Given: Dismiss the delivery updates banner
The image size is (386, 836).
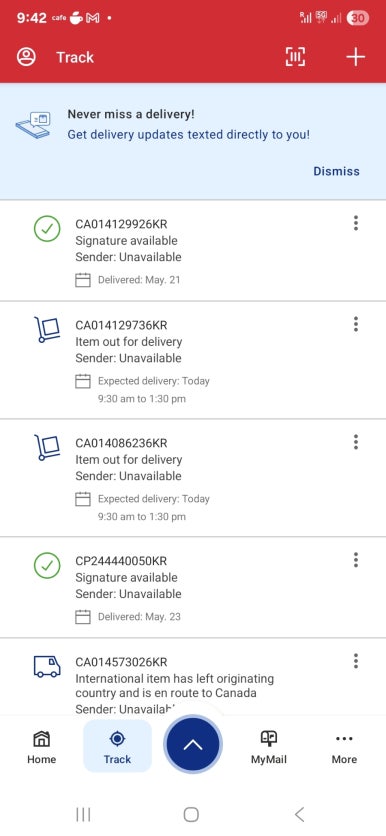Looking at the screenshot, I should tap(336, 171).
